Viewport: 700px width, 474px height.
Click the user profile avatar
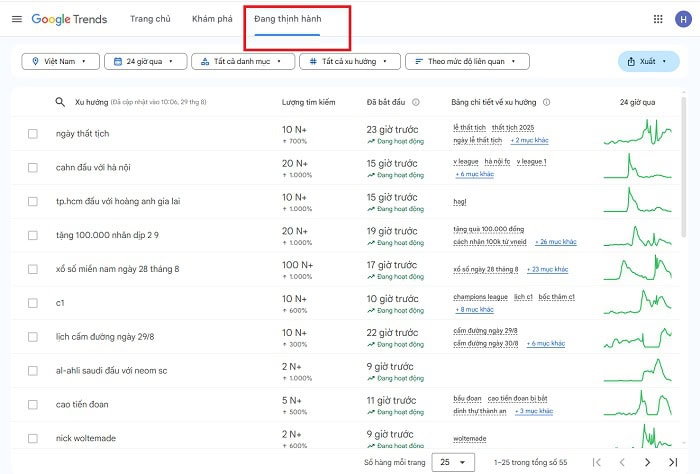(682, 19)
